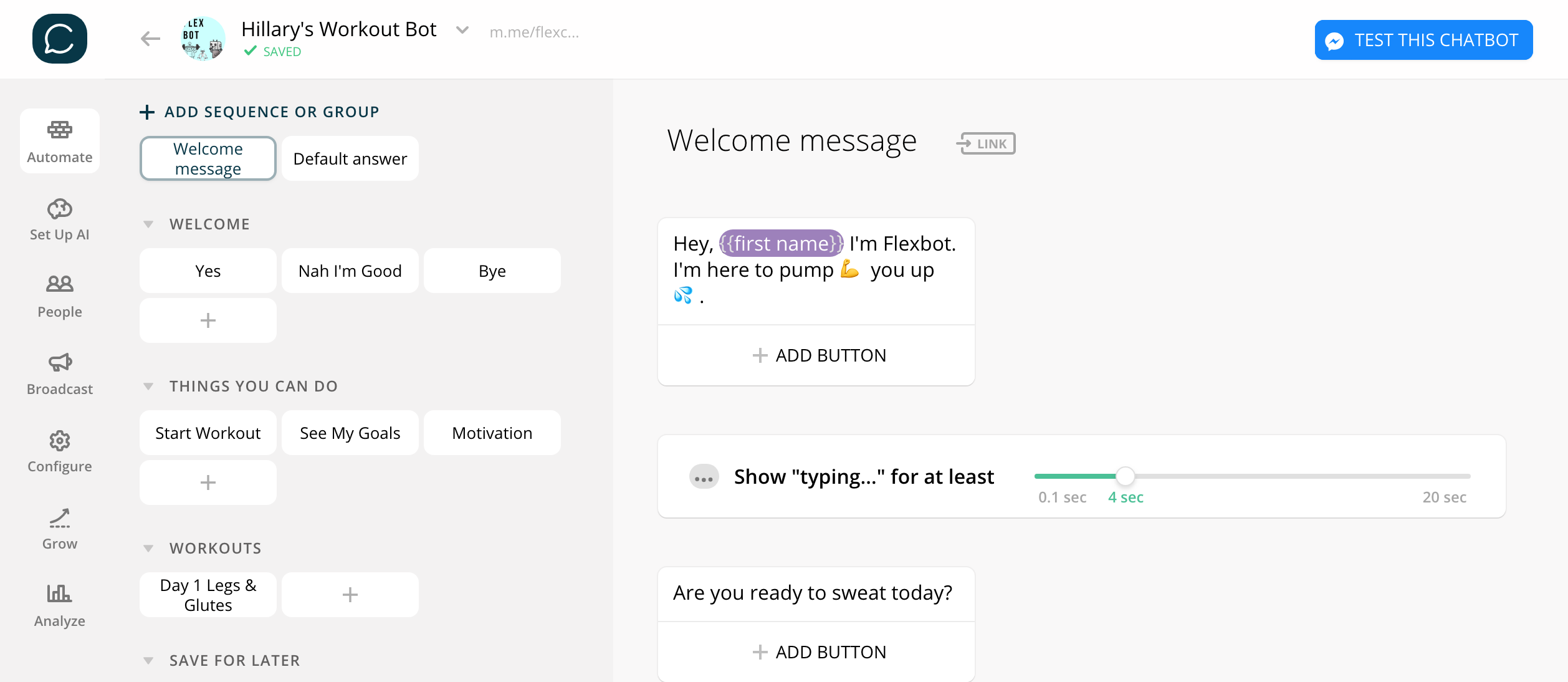Collapse the WELCOME group

click(x=148, y=224)
